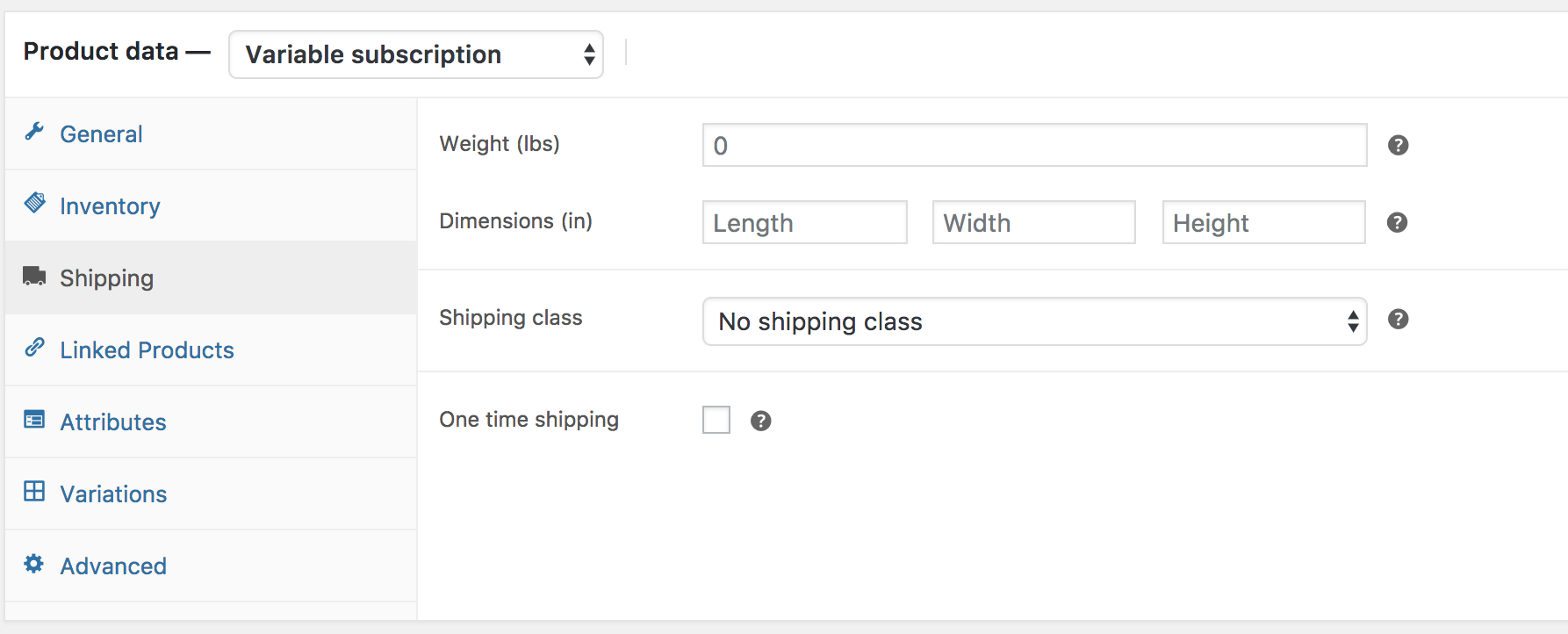The image size is (1568, 634).
Task: Open help icon next to One time shipping
Action: (x=760, y=420)
